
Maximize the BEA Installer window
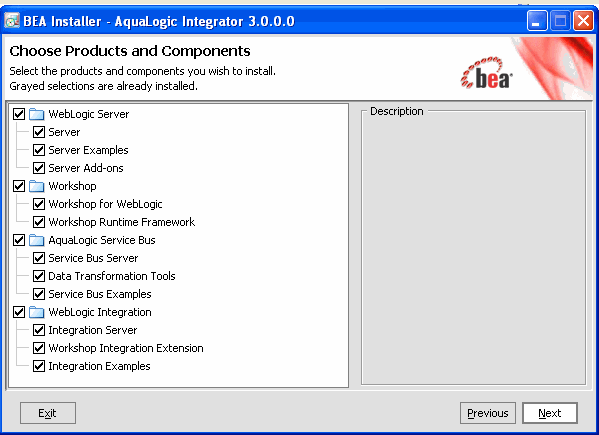coord(560,21)
